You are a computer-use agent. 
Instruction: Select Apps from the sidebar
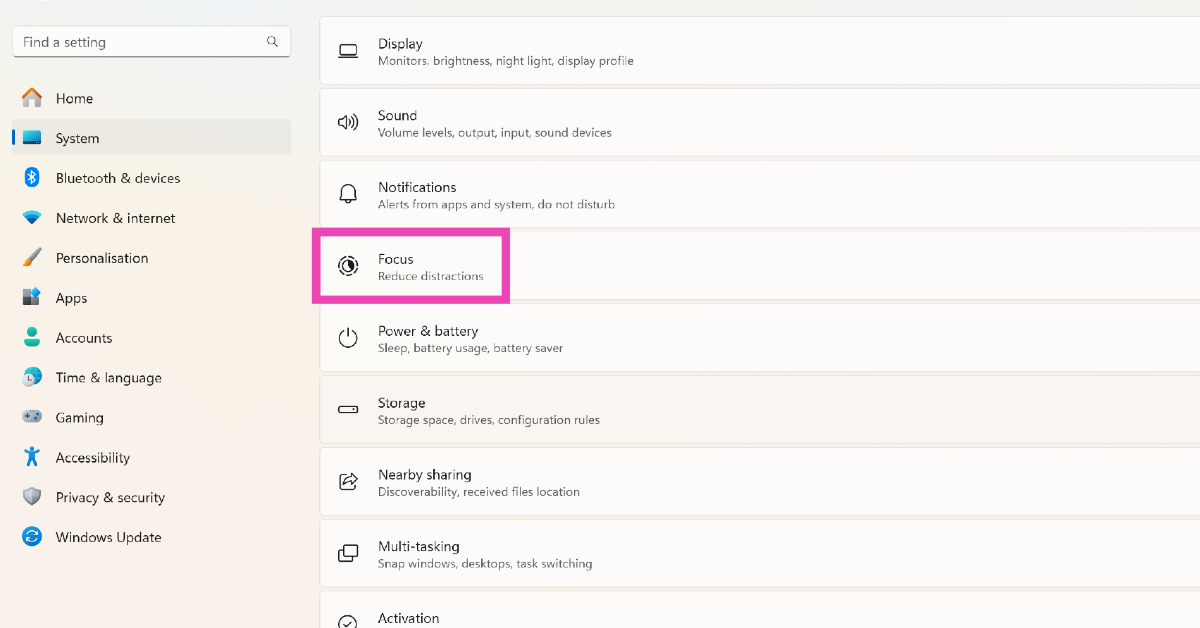point(71,298)
